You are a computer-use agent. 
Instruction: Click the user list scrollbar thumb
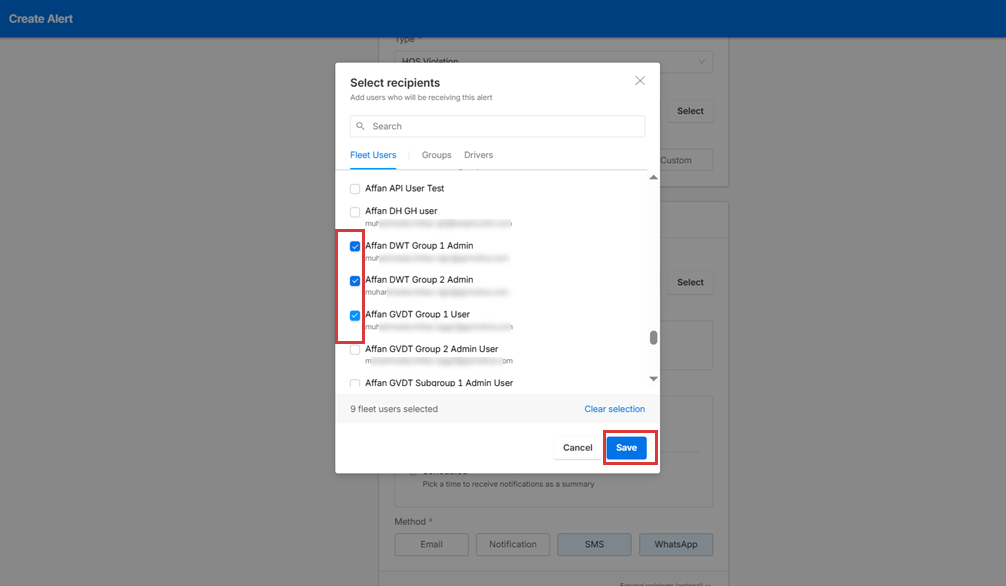click(x=654, y=338)
